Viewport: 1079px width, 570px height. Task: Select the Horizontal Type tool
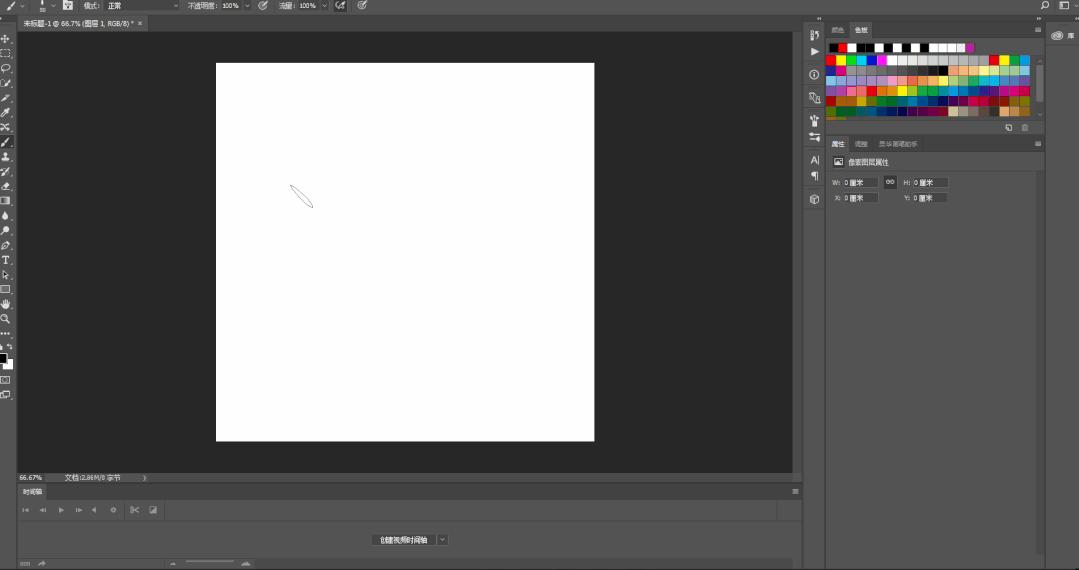click(x=6, y=260)
